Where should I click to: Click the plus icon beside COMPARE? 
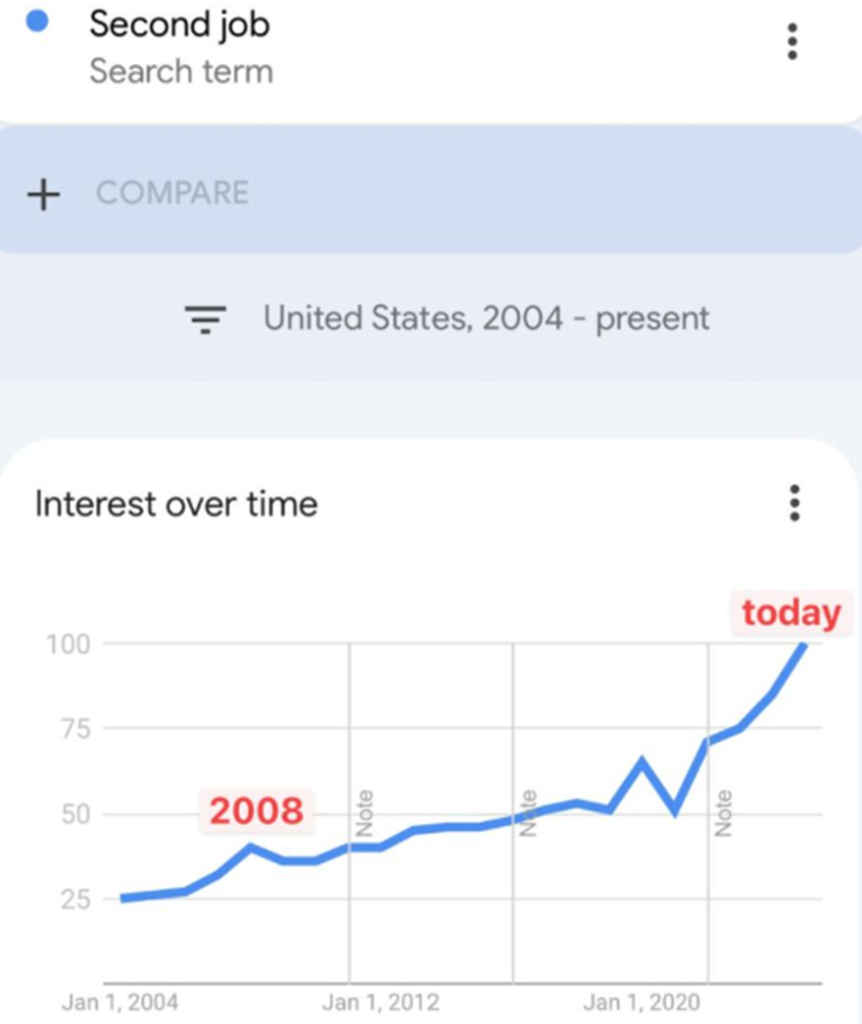pyautogui.click(x=43, y=193)
